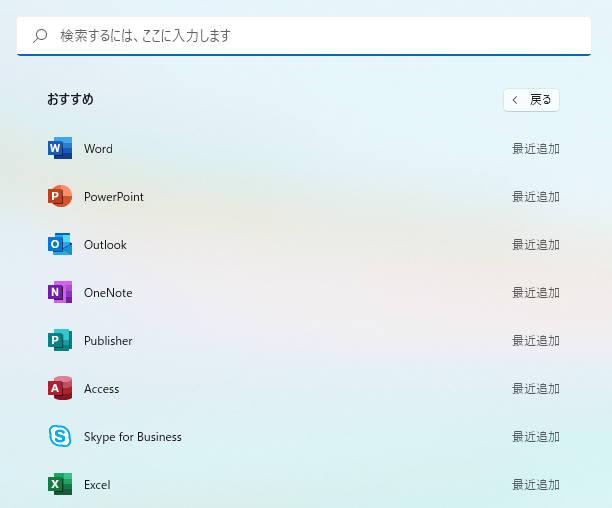
Task: Open the Word app icon
Action: [x=60, y=148]
